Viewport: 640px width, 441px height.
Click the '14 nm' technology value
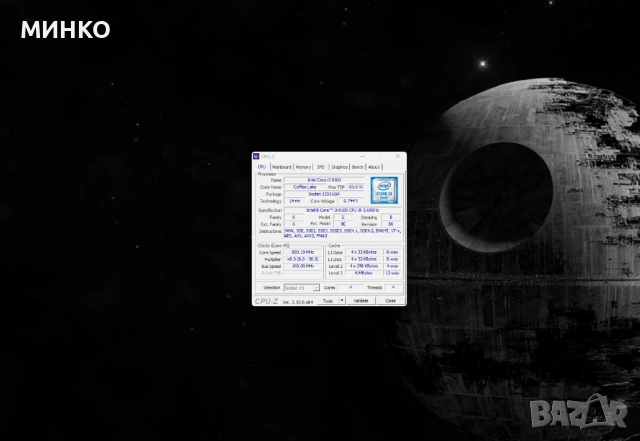295,201
